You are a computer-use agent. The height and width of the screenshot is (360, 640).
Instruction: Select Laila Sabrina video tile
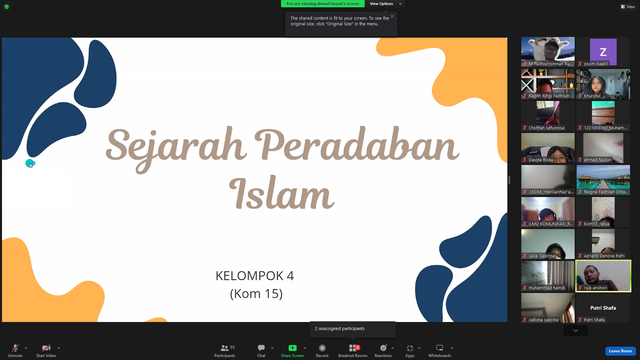click(548, 244)
